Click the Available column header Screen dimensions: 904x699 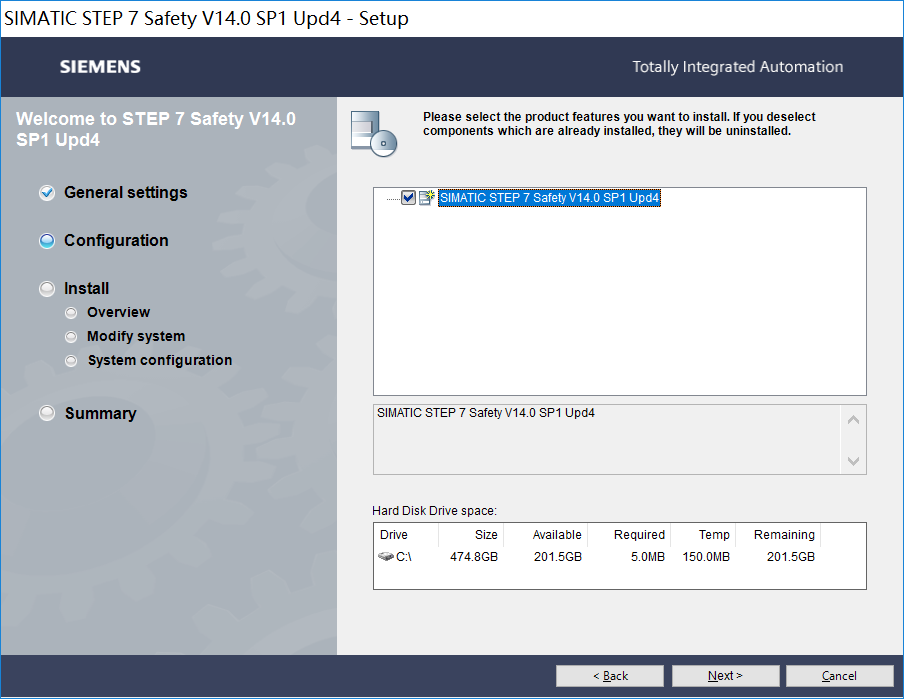(545, 535)
